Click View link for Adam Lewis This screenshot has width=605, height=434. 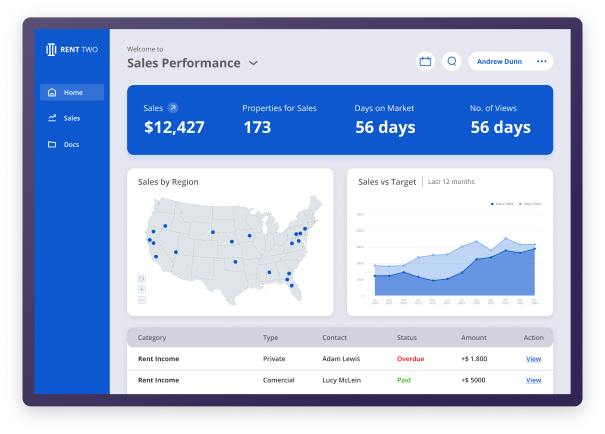point(533,359)
